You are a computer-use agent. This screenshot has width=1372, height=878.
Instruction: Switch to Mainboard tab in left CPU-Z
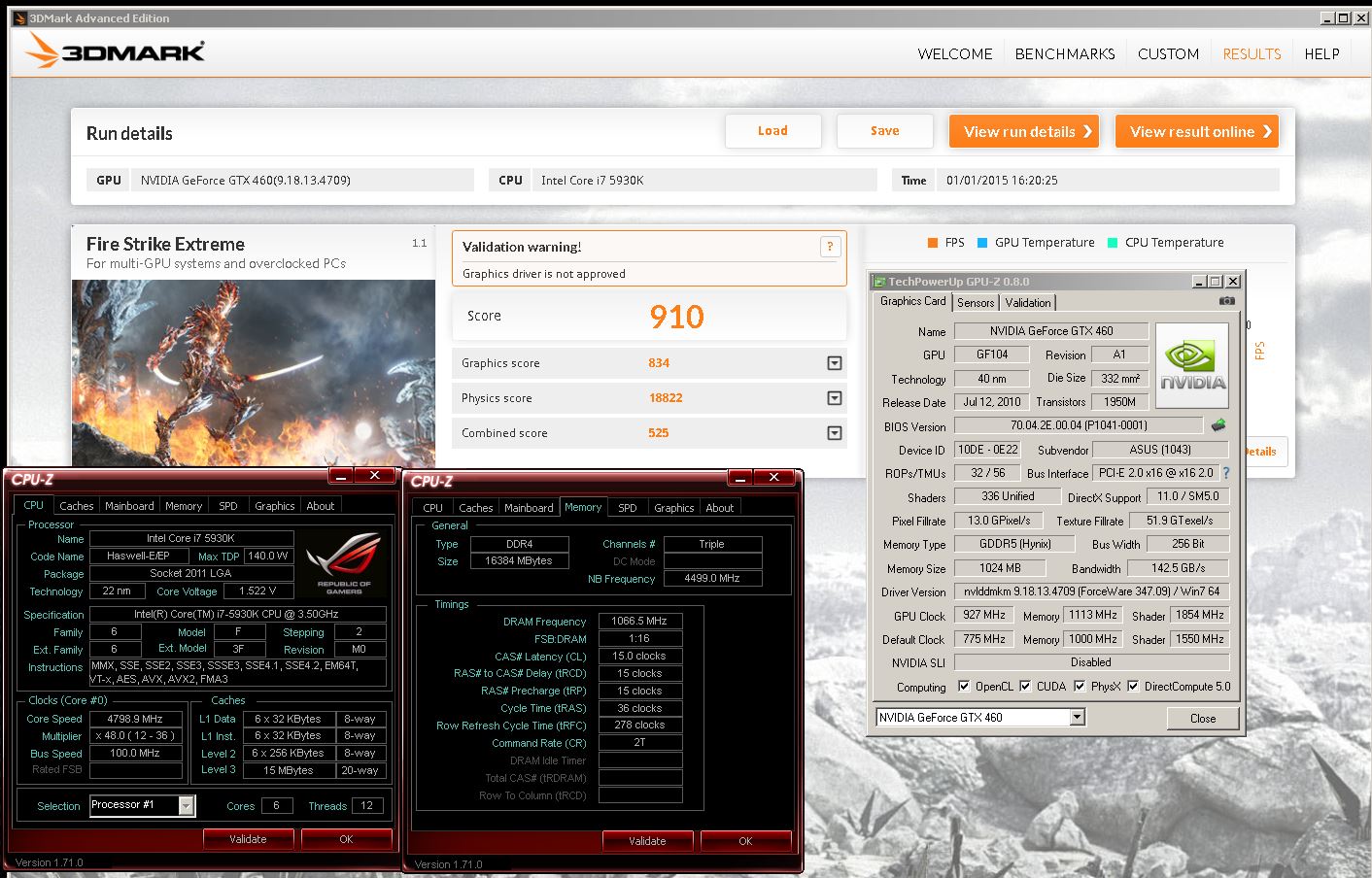pos(129,506)
